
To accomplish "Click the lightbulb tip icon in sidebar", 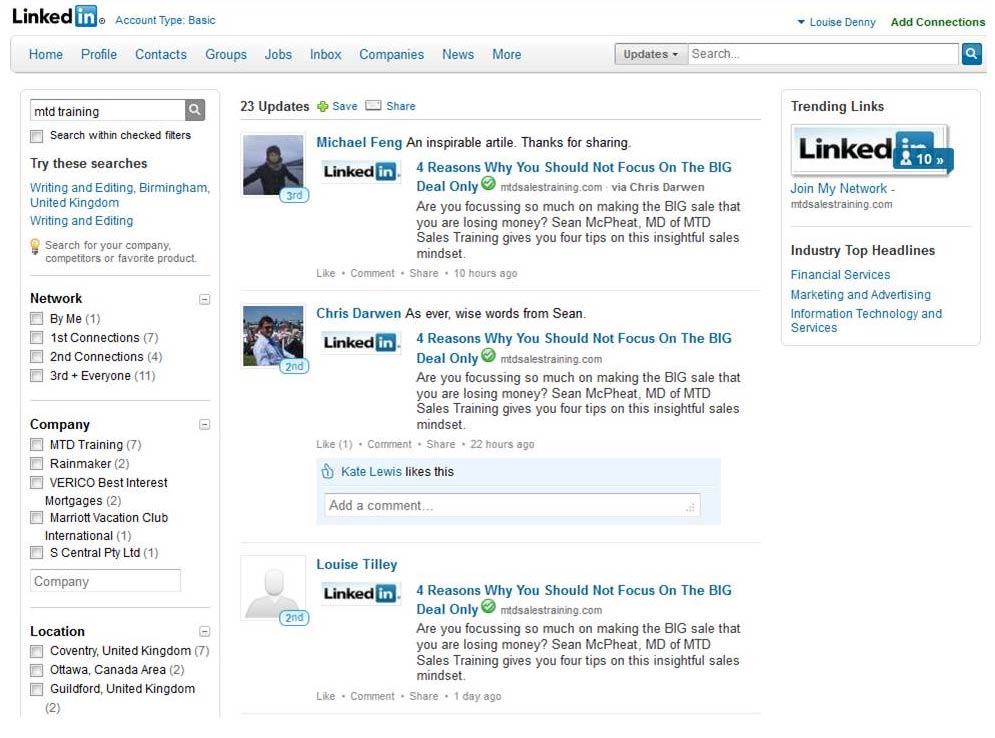I will tap(35, 247).
